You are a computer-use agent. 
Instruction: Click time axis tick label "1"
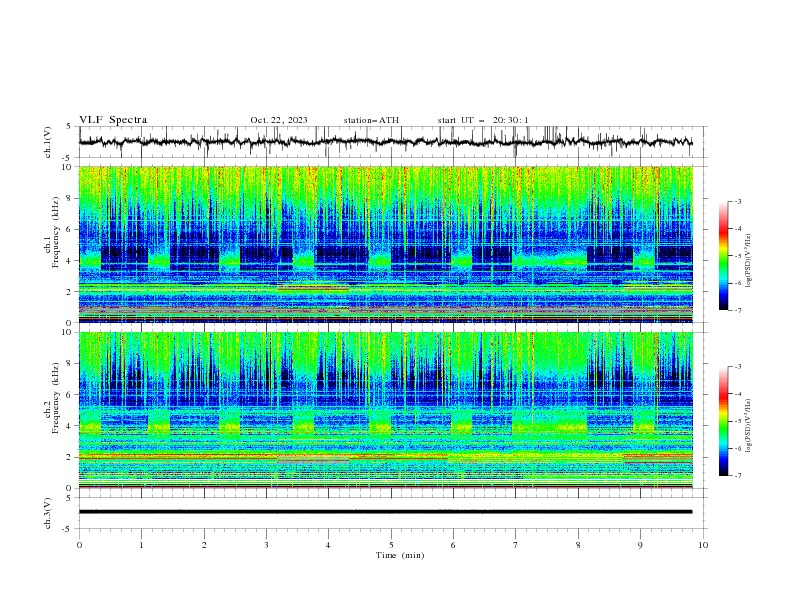[x=141, y=545]
